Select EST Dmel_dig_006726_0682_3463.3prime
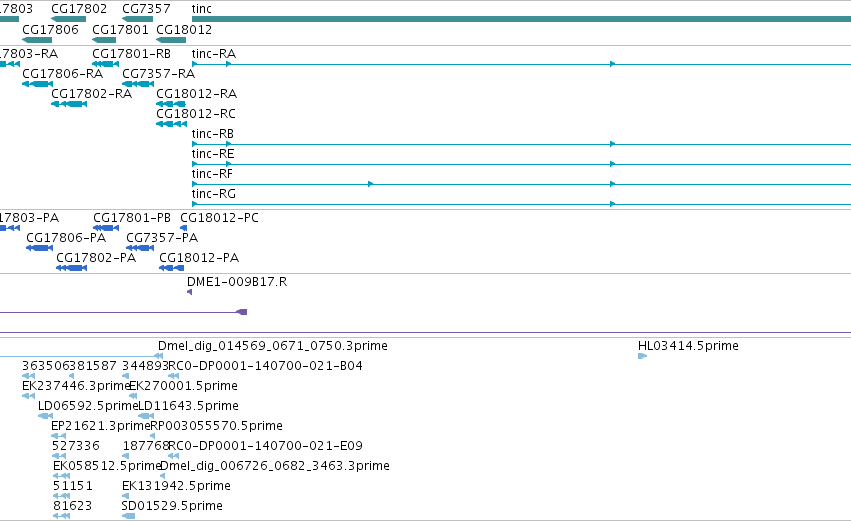 pos(275,467)
